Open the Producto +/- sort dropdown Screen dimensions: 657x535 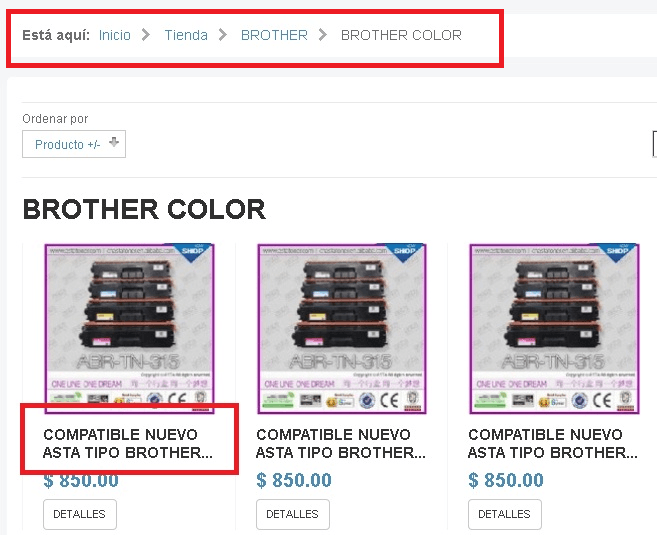point(74,144)
